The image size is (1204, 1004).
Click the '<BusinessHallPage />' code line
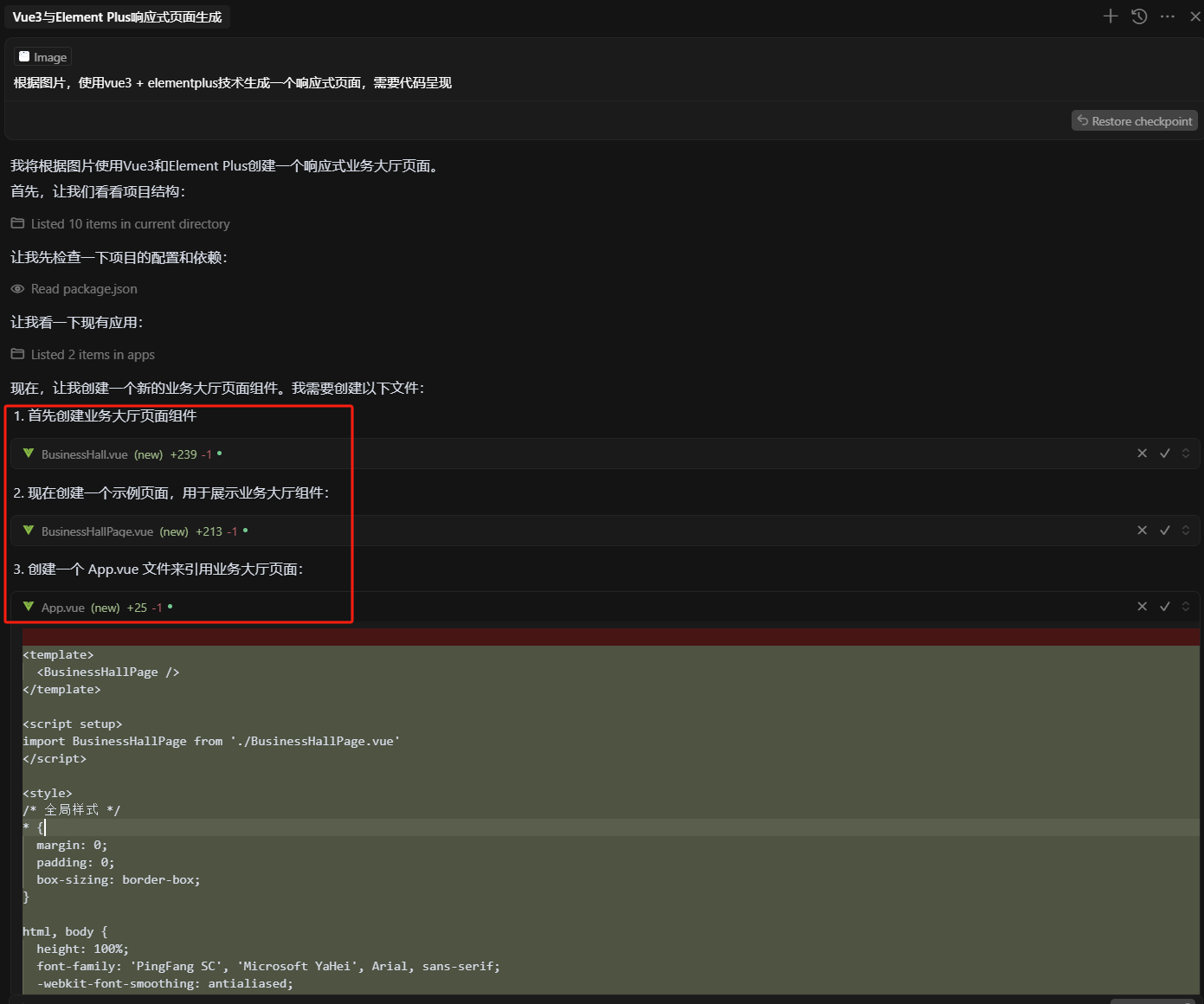coord(107,672)
